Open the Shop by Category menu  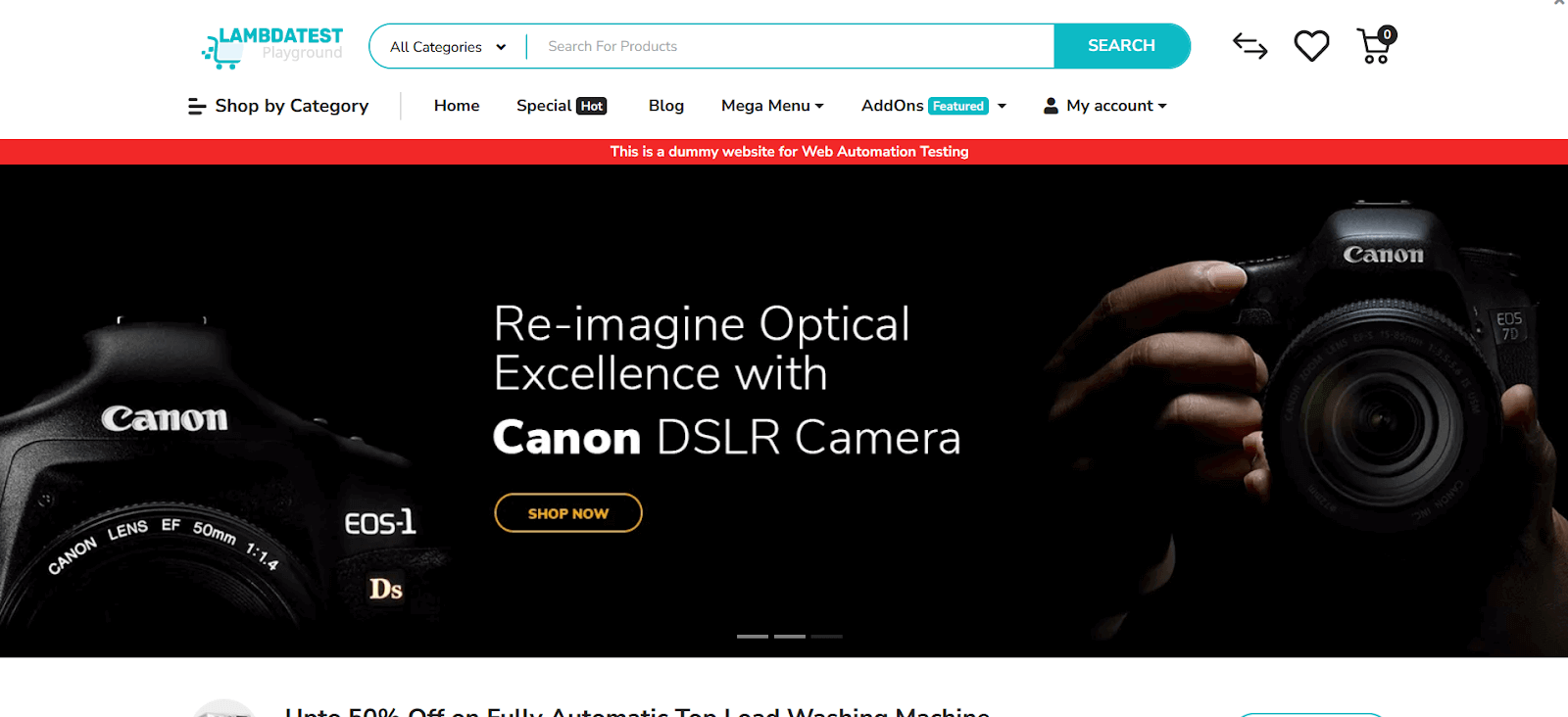278,106
